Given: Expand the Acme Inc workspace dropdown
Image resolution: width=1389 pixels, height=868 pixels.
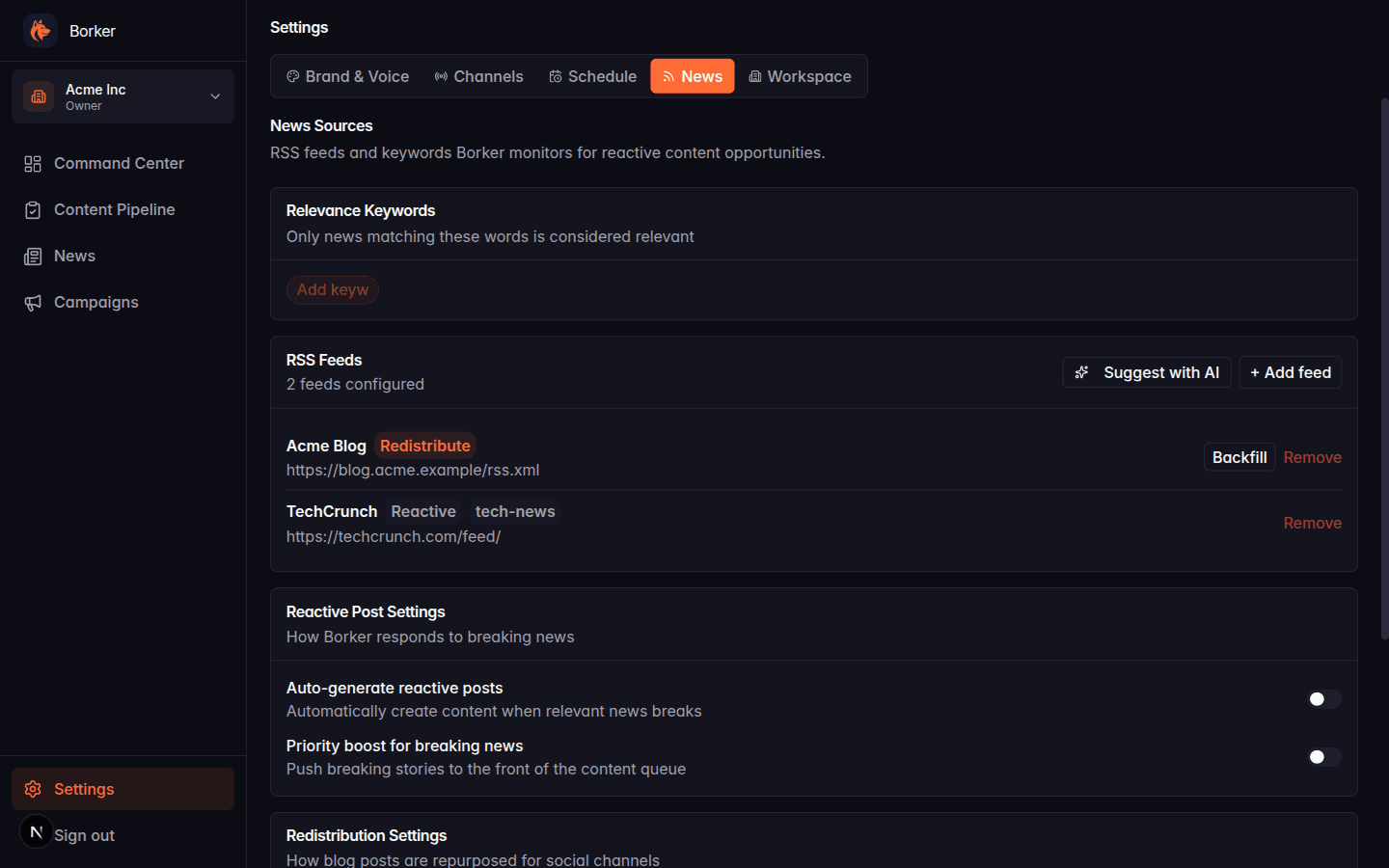Looking at the screenshot, I should (x=215, y=96).
